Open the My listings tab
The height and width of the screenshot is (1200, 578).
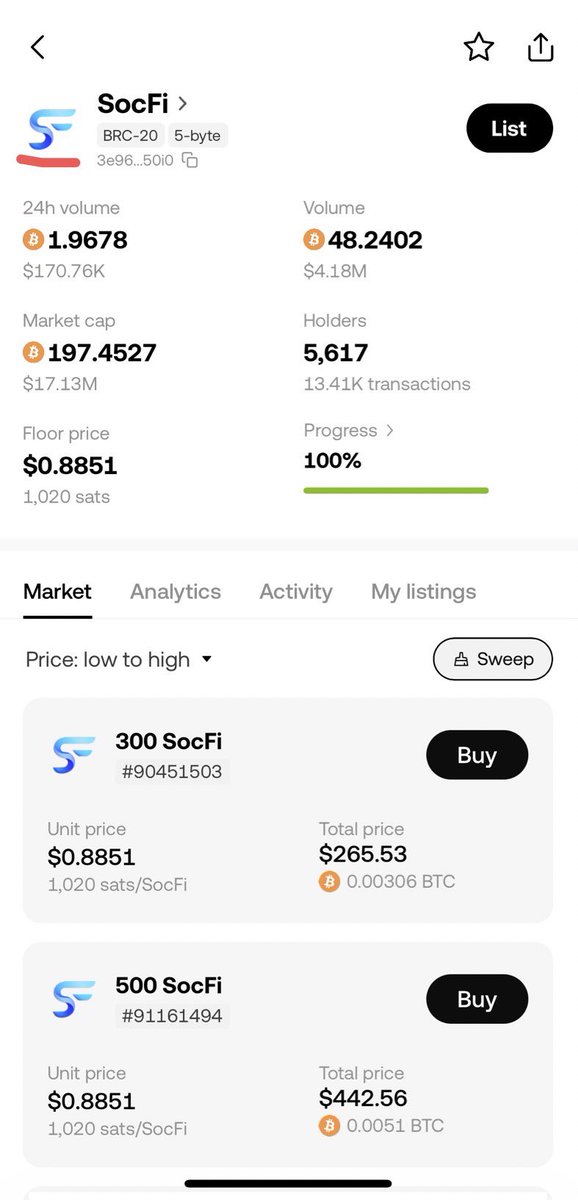(x=423, y=591)
